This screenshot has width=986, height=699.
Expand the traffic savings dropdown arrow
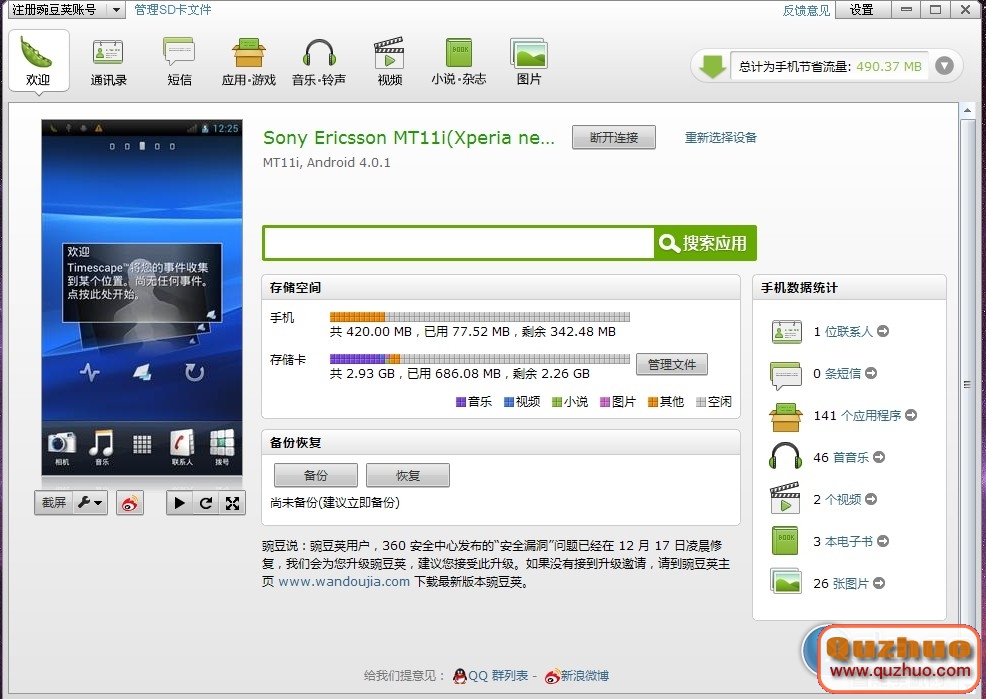[944, 65]
